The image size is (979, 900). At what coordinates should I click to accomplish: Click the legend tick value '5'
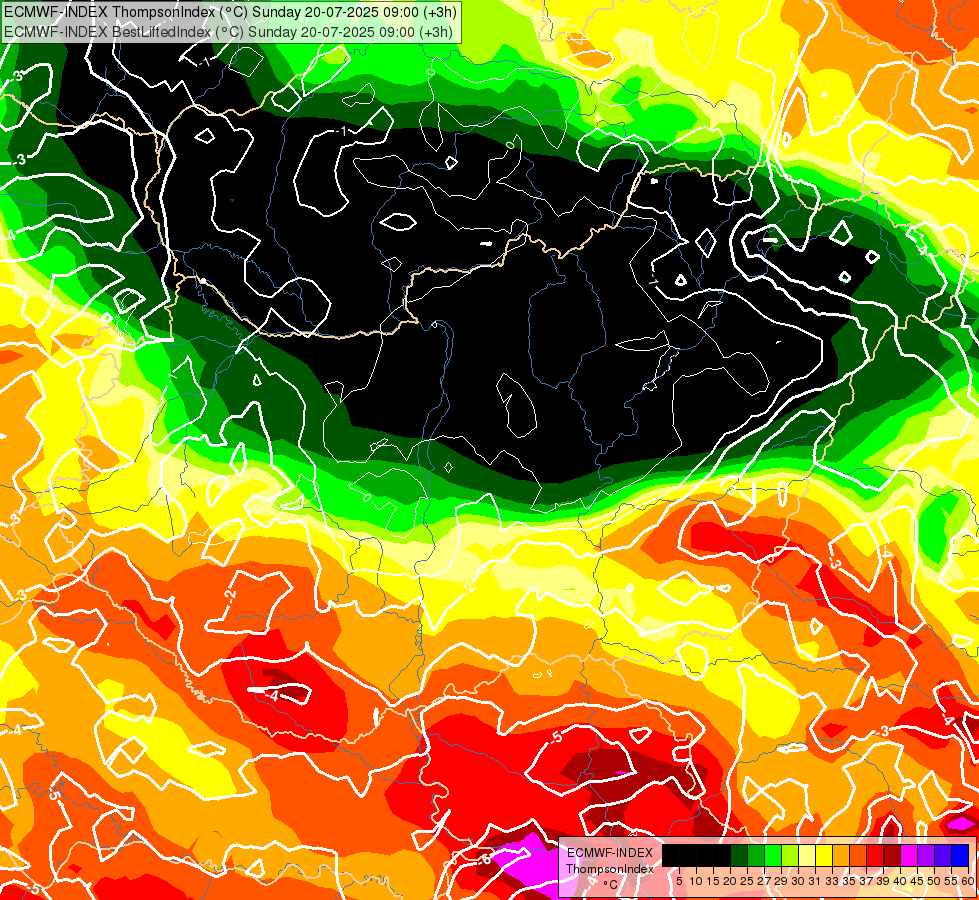pyautogui.click(x=679, y=881)
